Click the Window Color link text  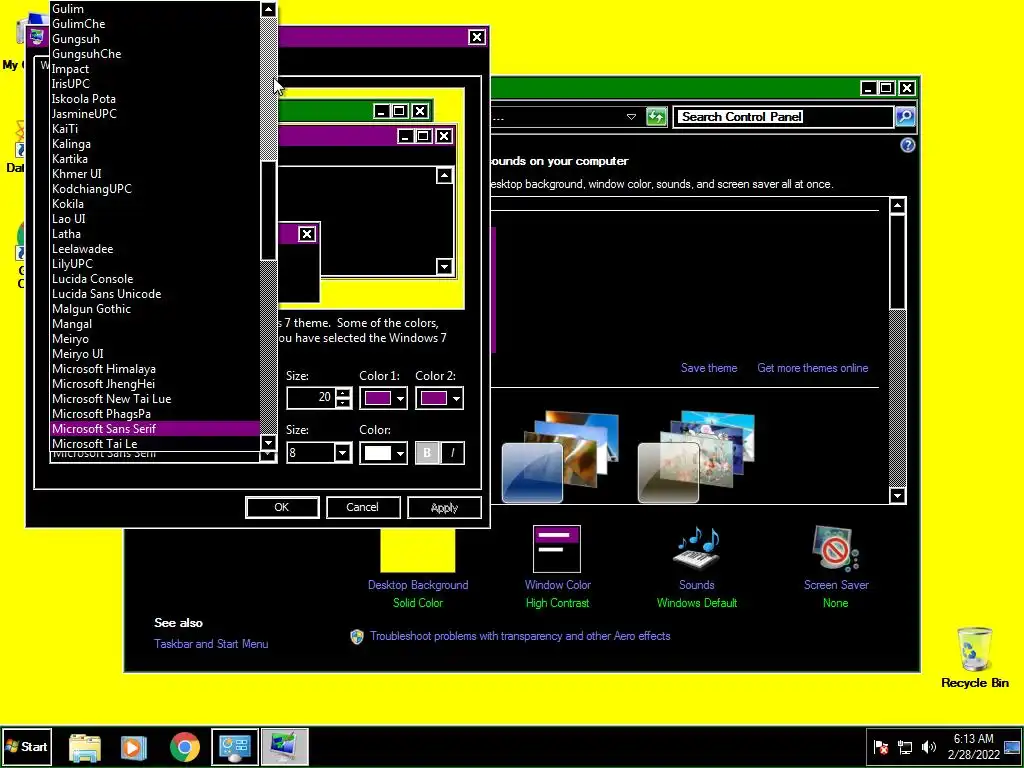point(558,585)
